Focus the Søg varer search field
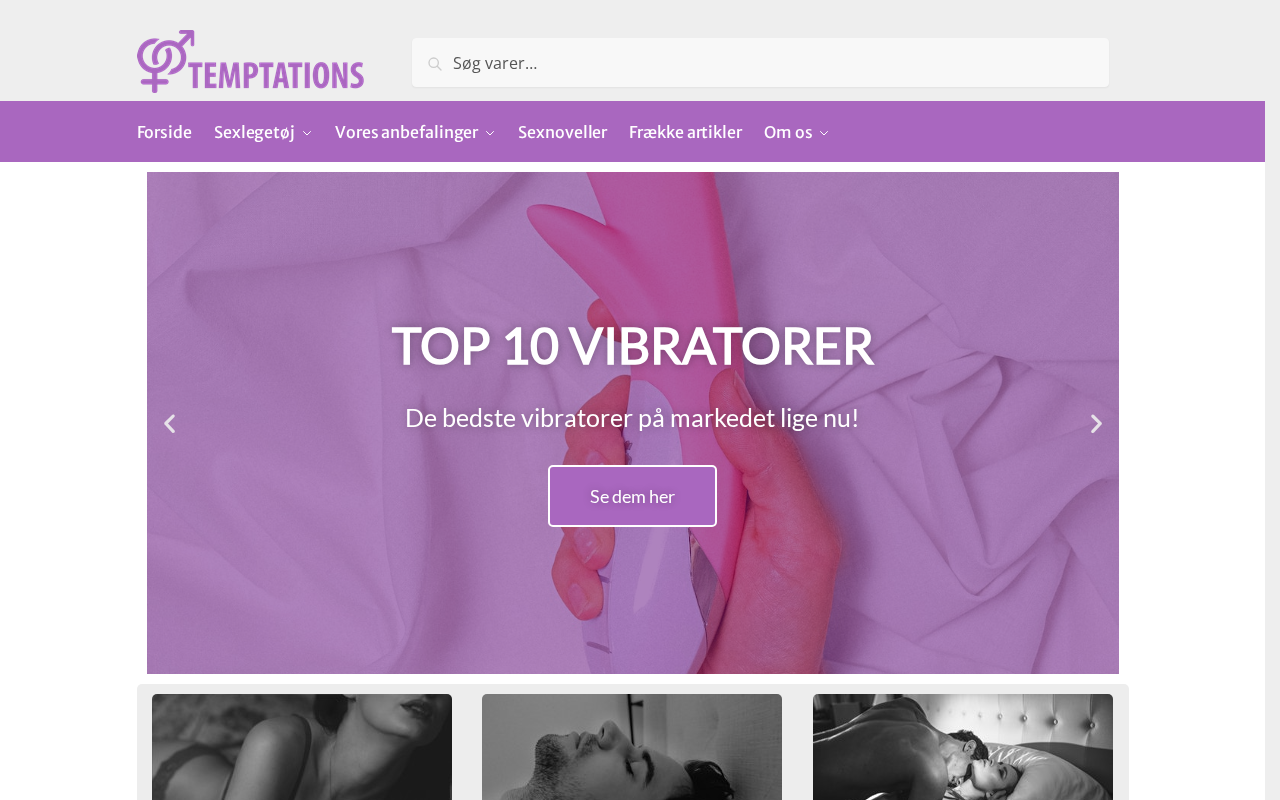Viewport: 1280px width, 800px height. pyautogui.click(x=760, y=63)
